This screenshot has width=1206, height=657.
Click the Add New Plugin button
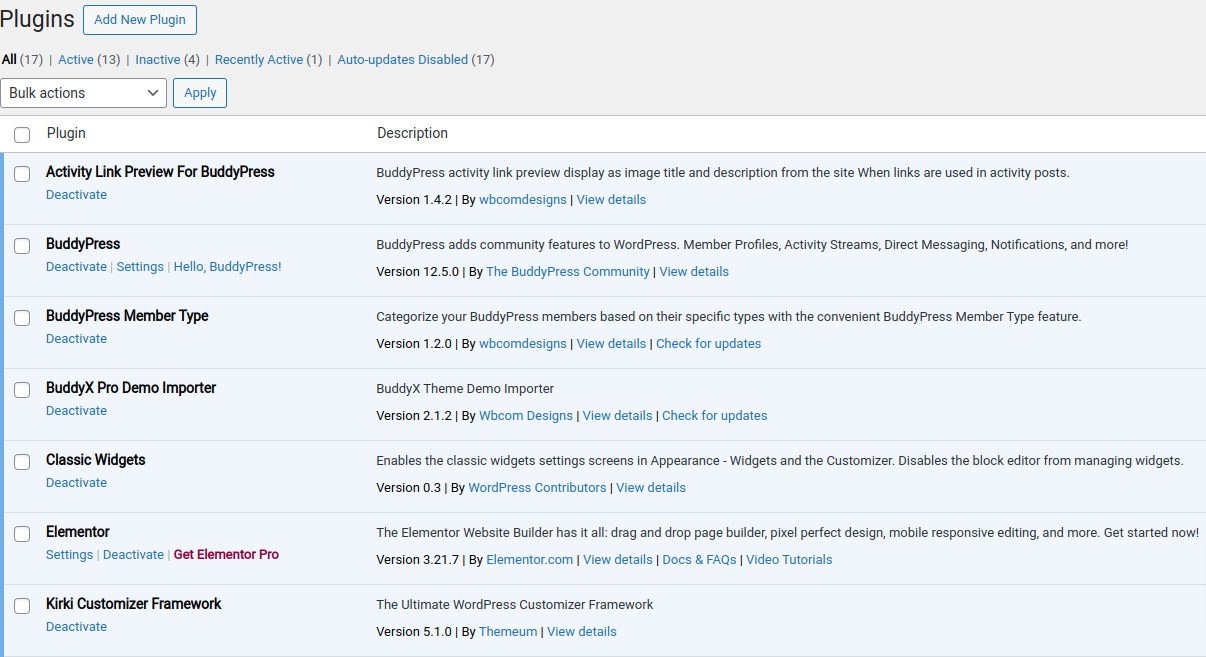(139, 19)
